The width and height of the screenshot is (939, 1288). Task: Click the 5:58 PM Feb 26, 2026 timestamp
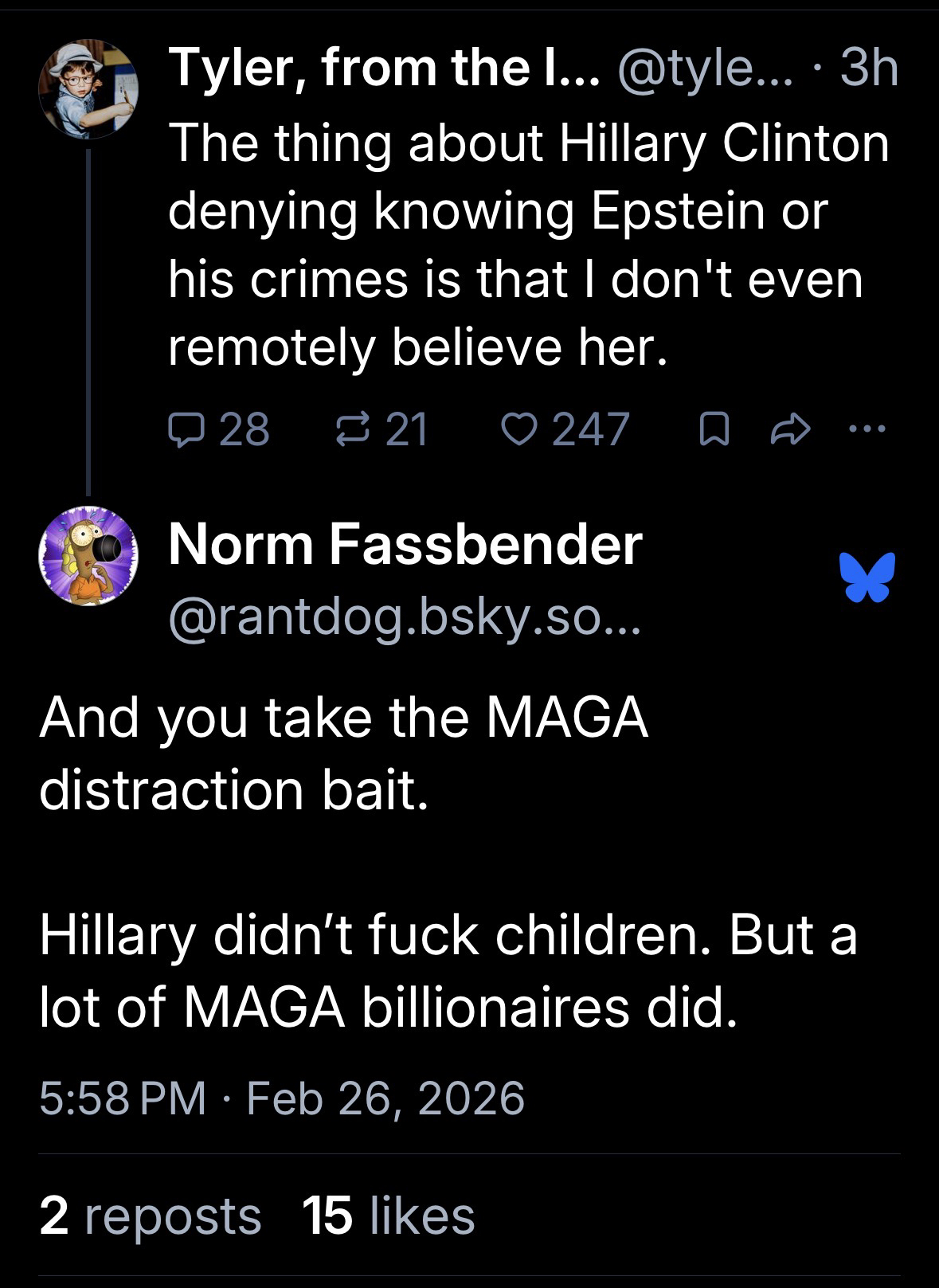pyautogui.click(x=282, y=1098)
